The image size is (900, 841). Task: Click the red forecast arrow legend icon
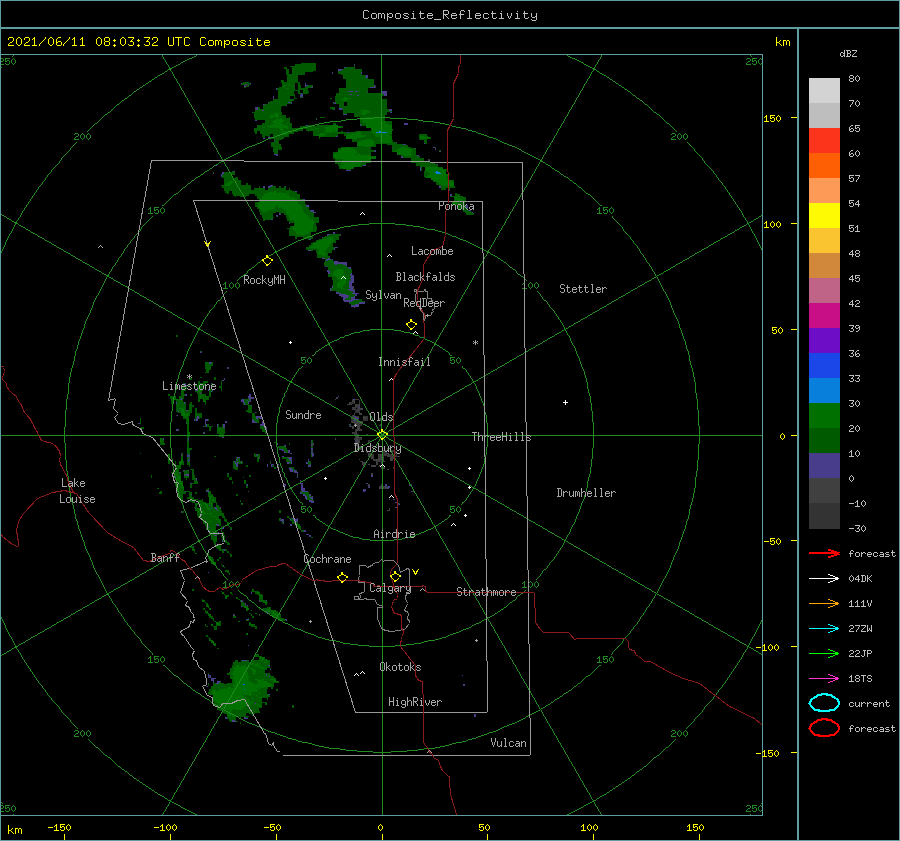(x=824, y=553)
